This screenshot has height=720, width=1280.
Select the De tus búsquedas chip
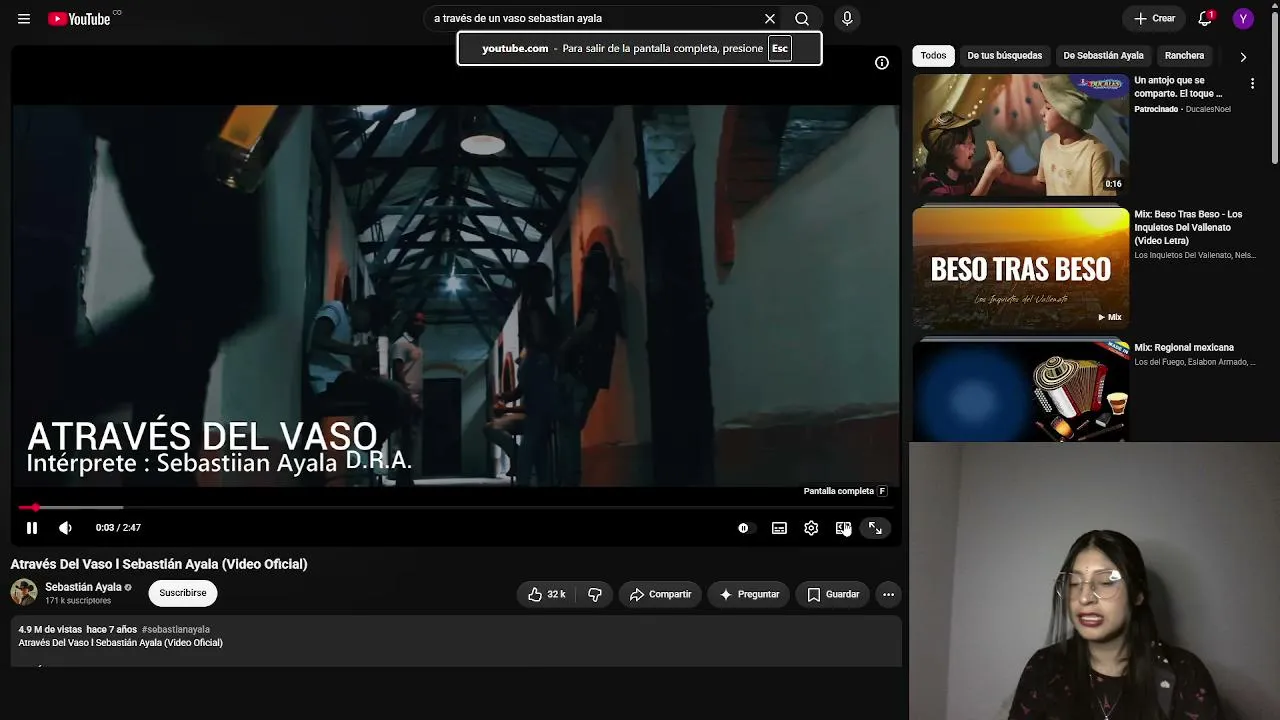(x=1004, y=56)
